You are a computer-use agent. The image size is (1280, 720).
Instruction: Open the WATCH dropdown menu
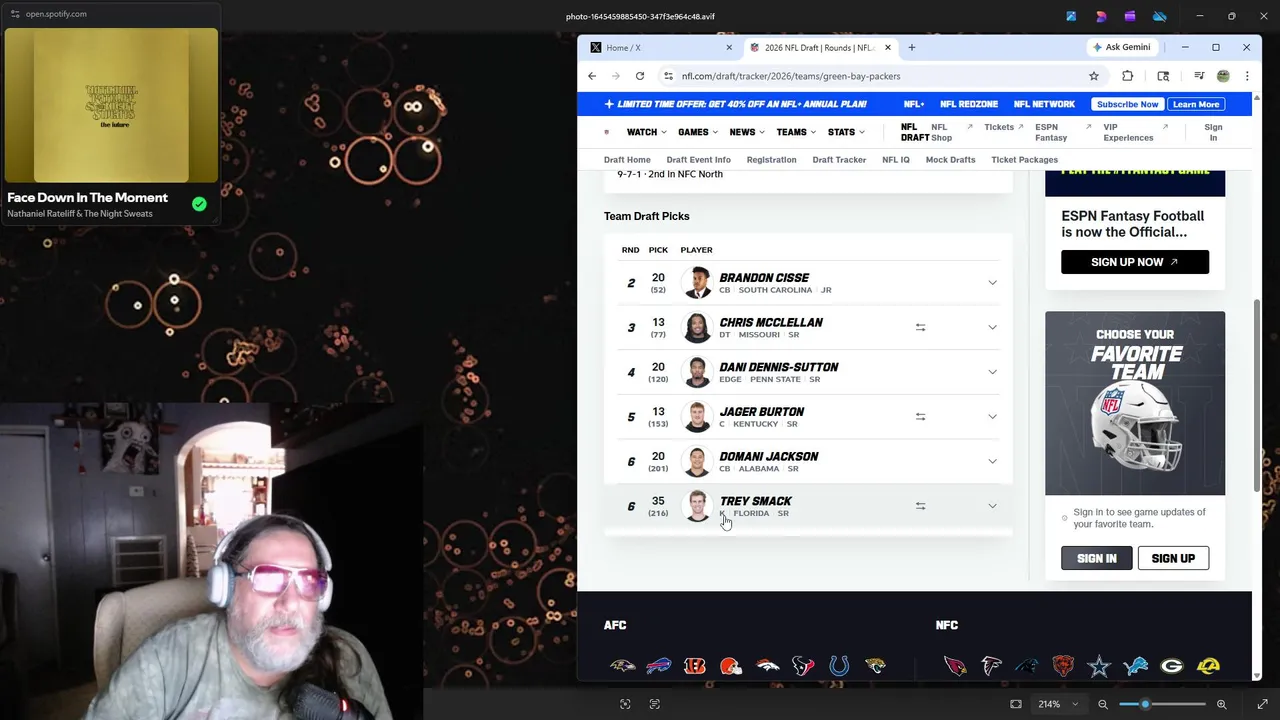[646, 132]
